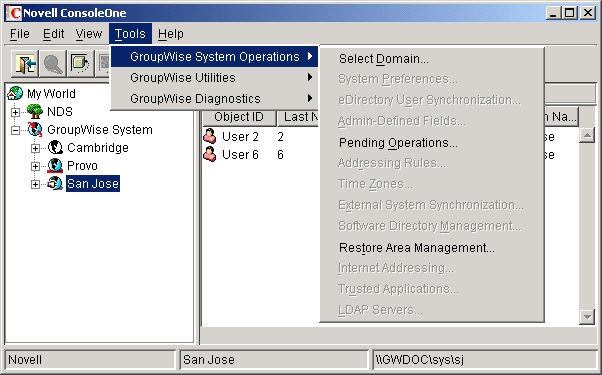
Task: Click the GroupWise System globe icon
Action: (x=35, y=129)
